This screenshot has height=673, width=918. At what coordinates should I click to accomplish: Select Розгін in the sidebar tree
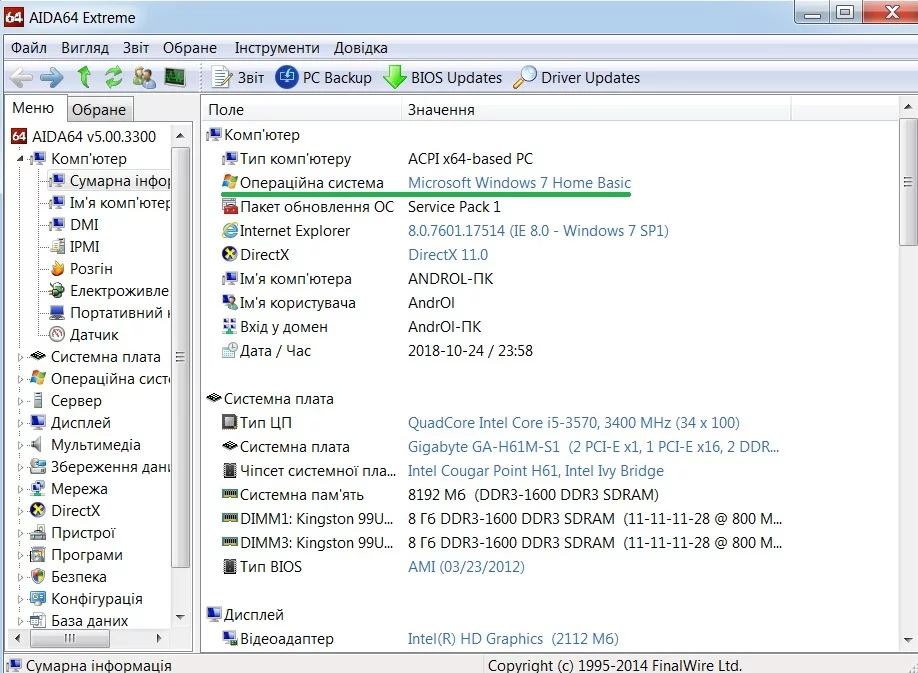click(90, 269)
